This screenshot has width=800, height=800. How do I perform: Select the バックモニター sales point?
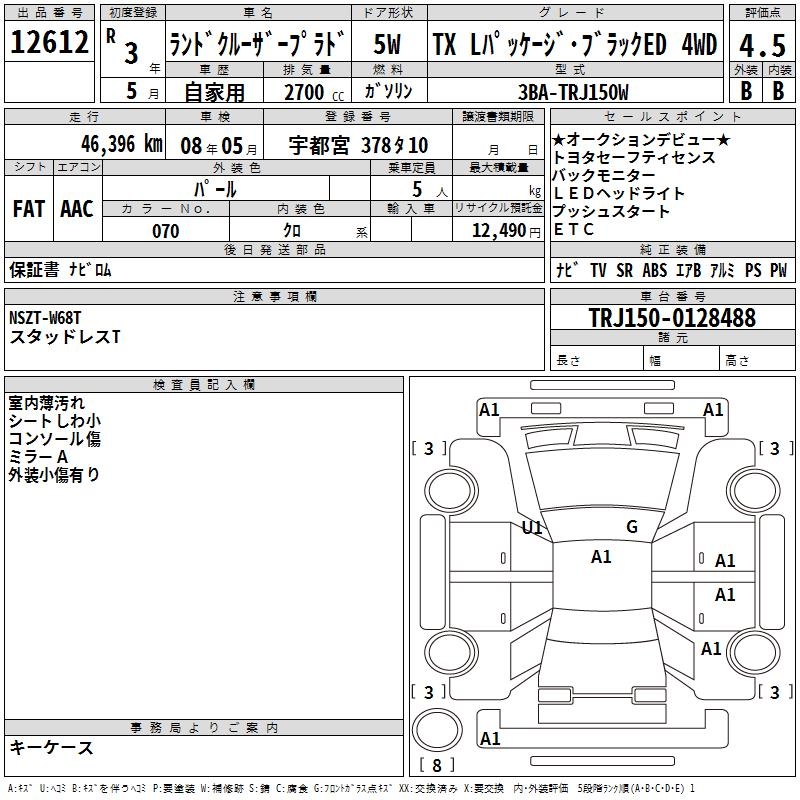[x=604, y=175]
